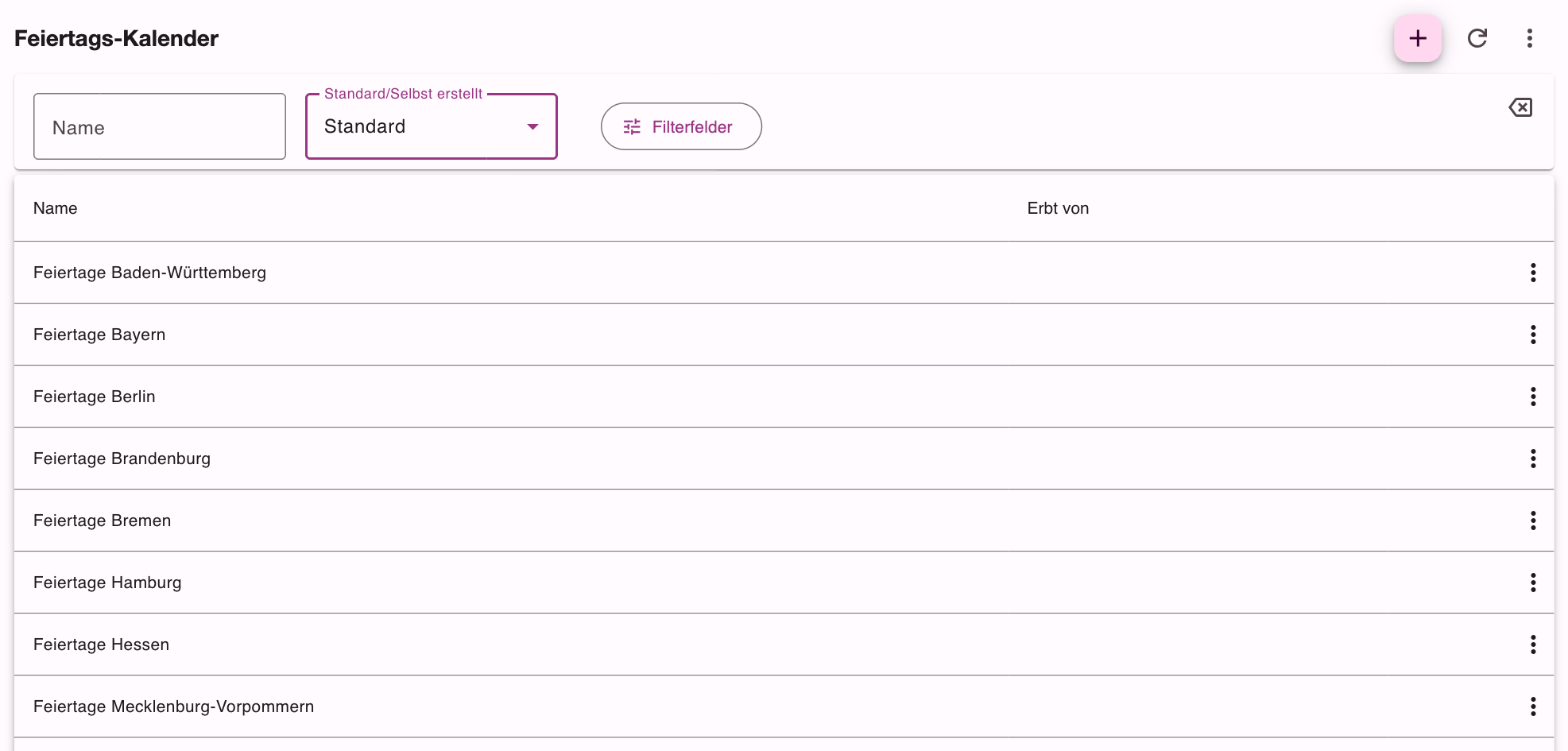Select the Feiertage Baden-Württemberg row
Screen dimensions: 1568x751
(784, 273)
